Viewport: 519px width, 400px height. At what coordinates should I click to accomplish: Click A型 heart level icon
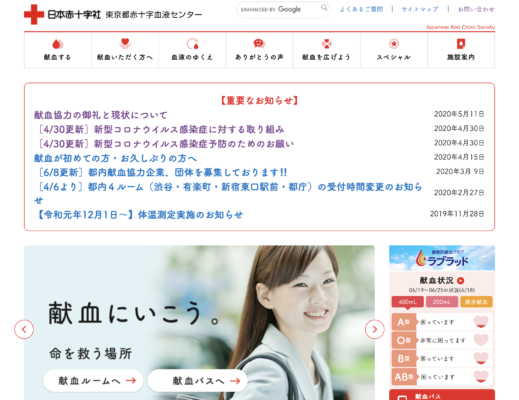pyautogui.click(x=481, y=322)
